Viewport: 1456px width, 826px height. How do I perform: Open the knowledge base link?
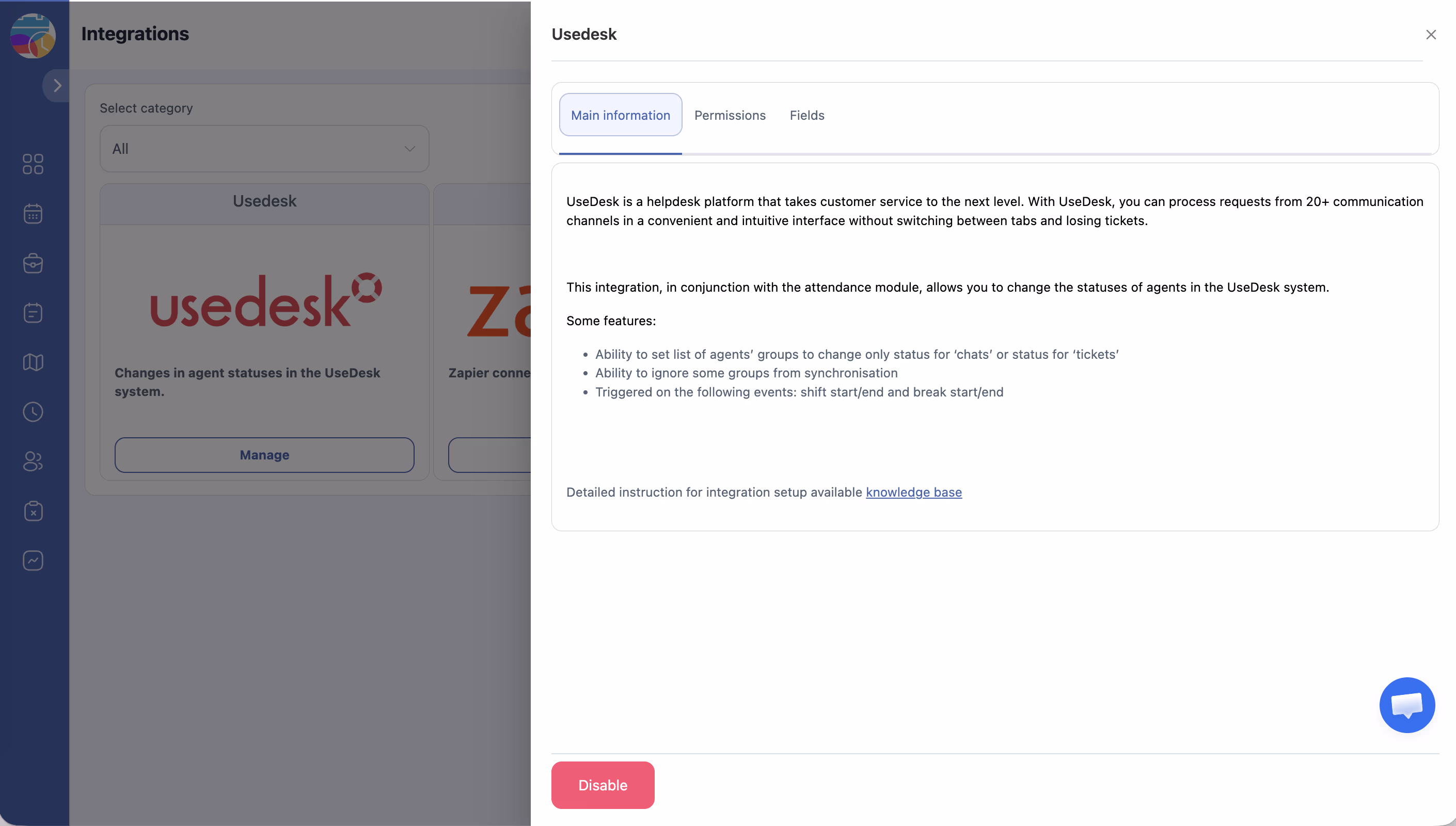pos(913,492)
